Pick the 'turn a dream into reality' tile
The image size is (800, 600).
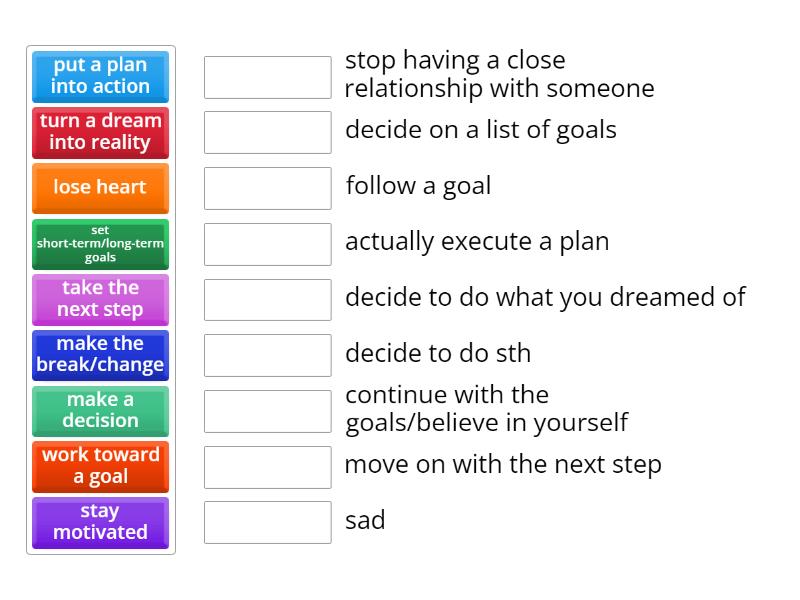[100, 132]
